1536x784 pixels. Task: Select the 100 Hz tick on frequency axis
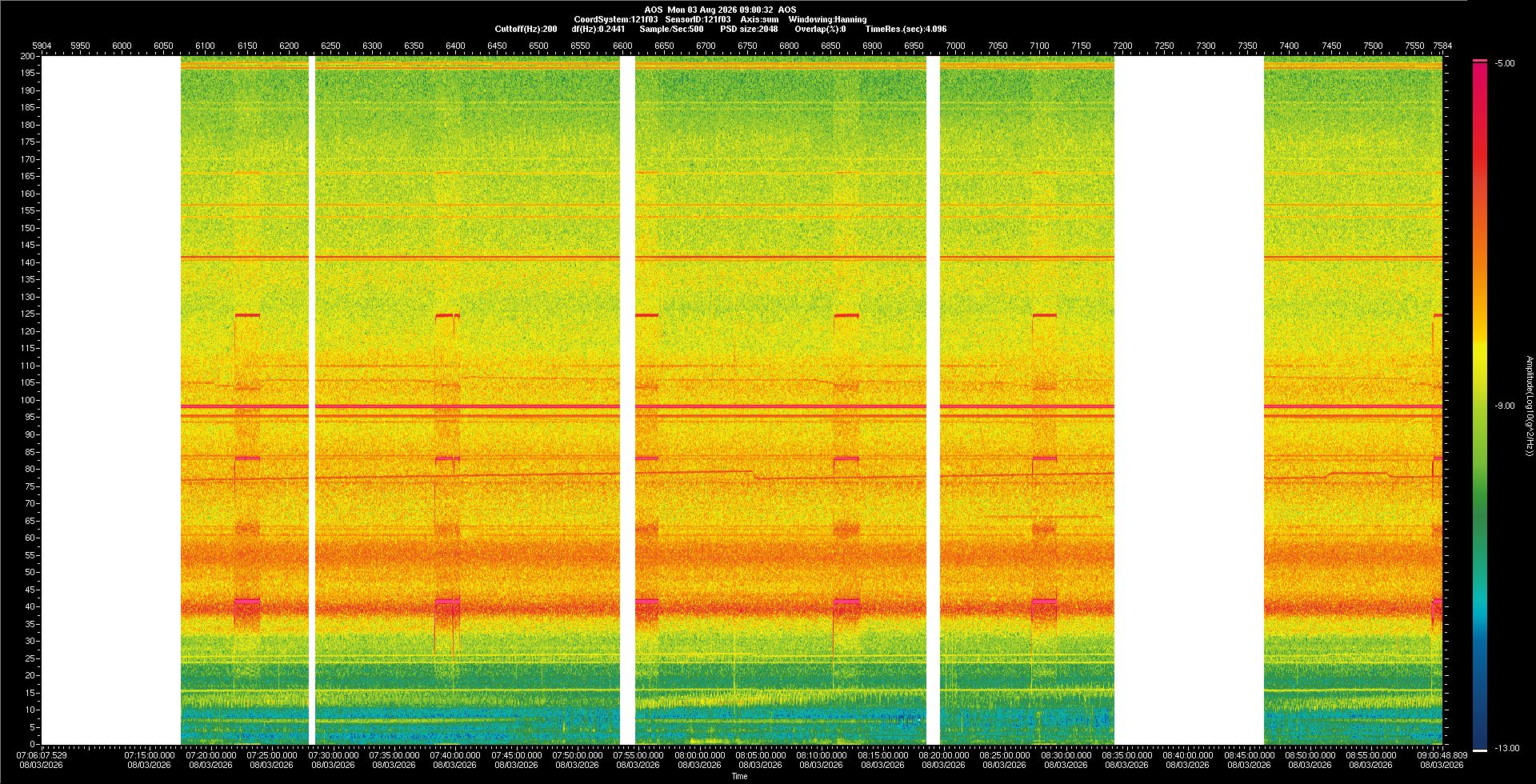(x=28, y=400)
